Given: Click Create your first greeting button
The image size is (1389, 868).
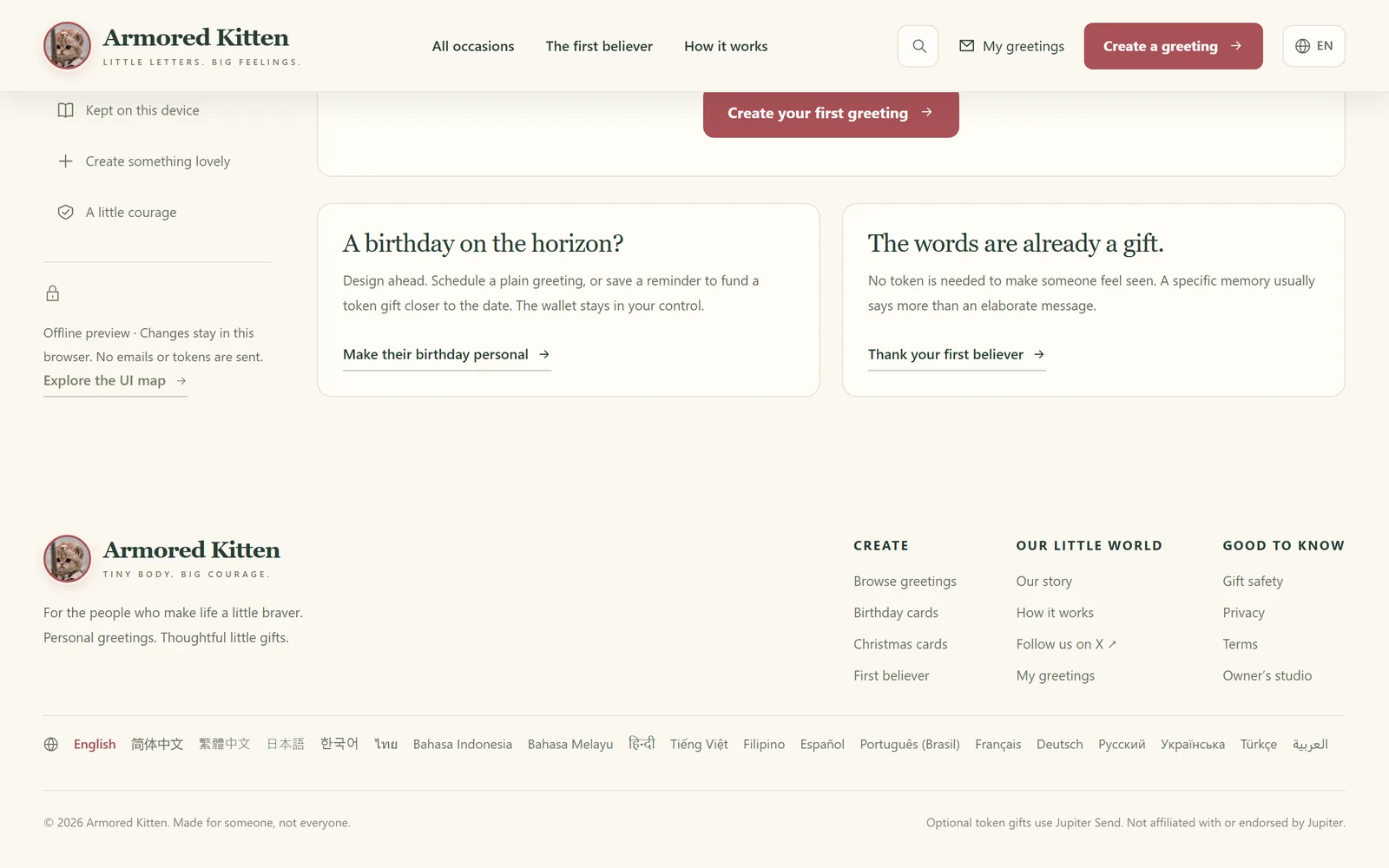Looking at the screenshot, I should [x=831, y=113].
